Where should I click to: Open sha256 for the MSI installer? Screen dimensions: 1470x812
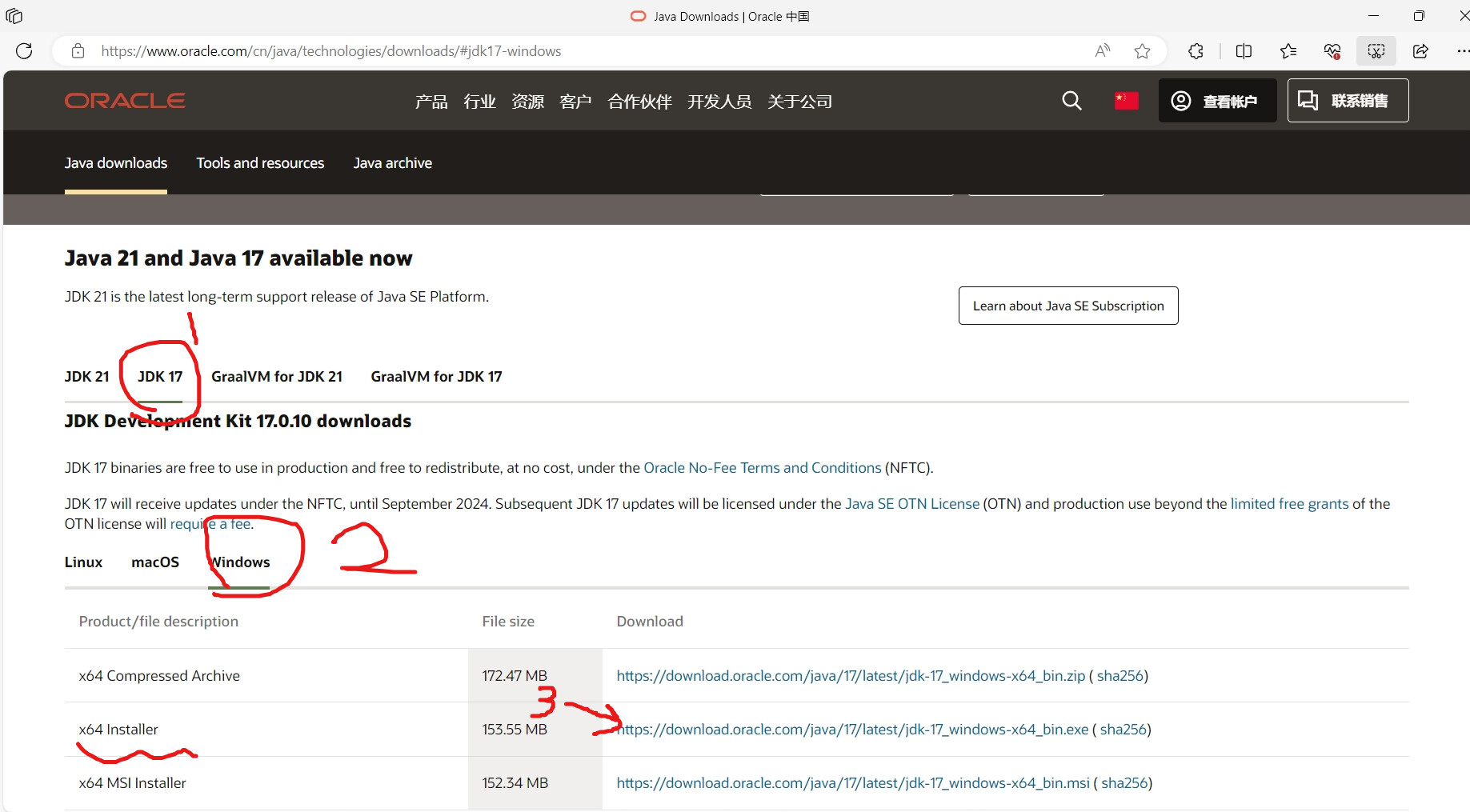pyautogui.click(x=1124, y=783)
